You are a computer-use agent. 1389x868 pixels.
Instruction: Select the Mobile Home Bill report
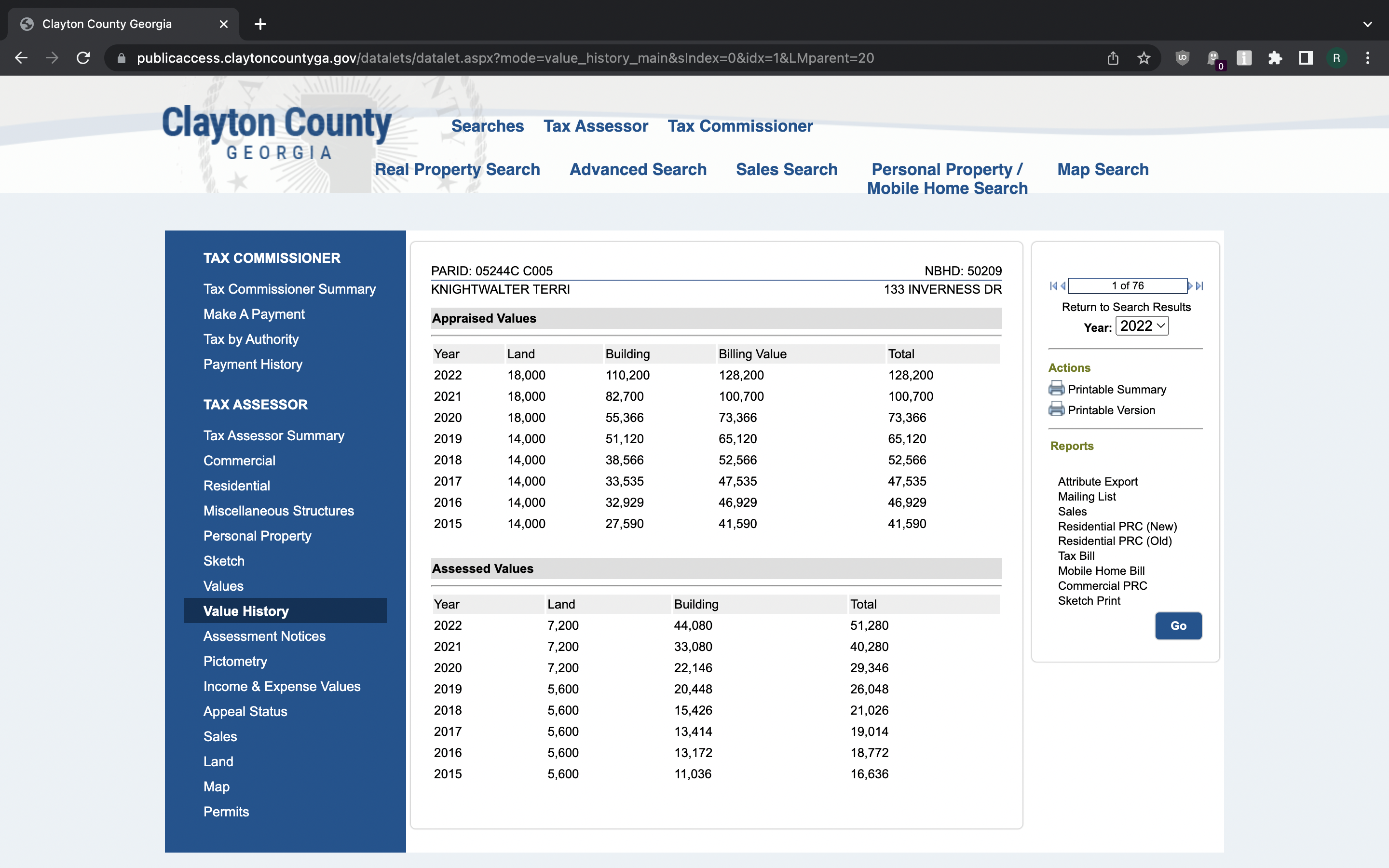pos(1101,570)
